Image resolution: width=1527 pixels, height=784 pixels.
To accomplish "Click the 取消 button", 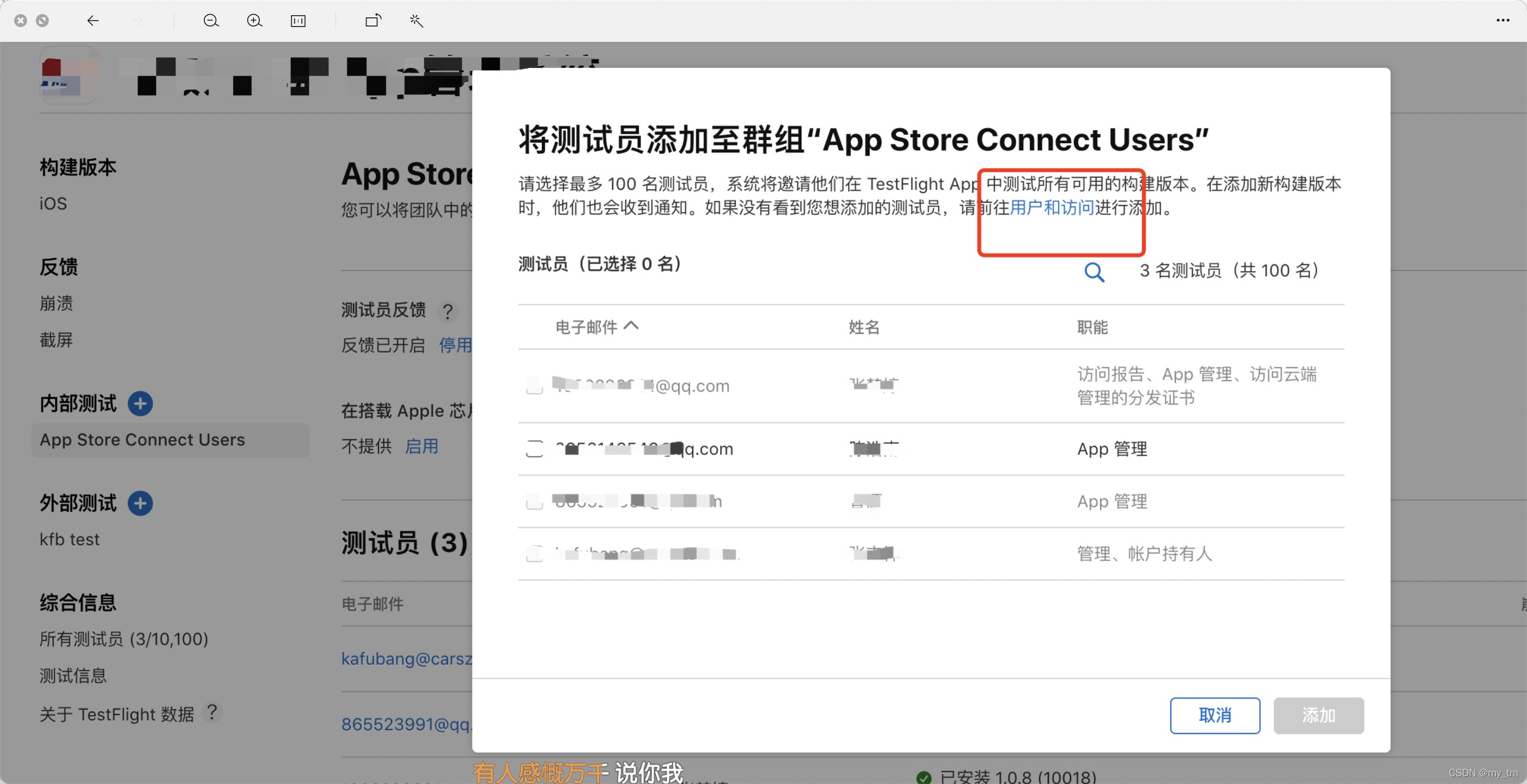I will point(1215,715).
